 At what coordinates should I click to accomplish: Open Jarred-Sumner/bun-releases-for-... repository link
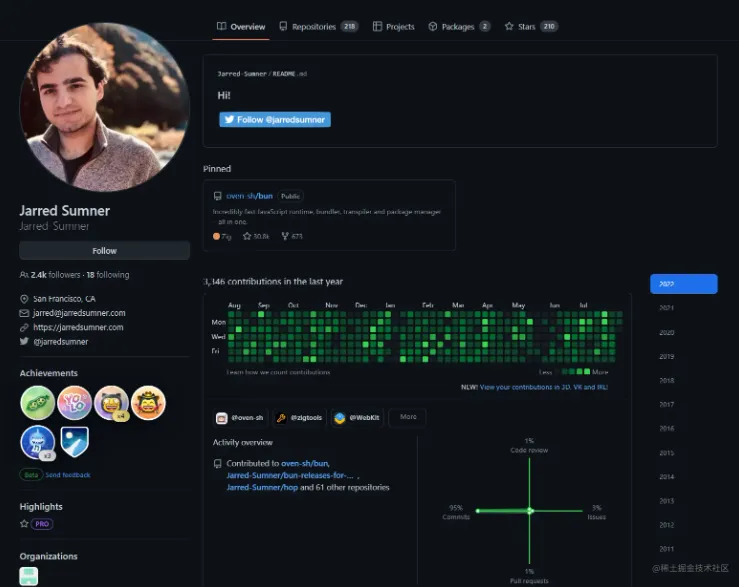(290, 475)
